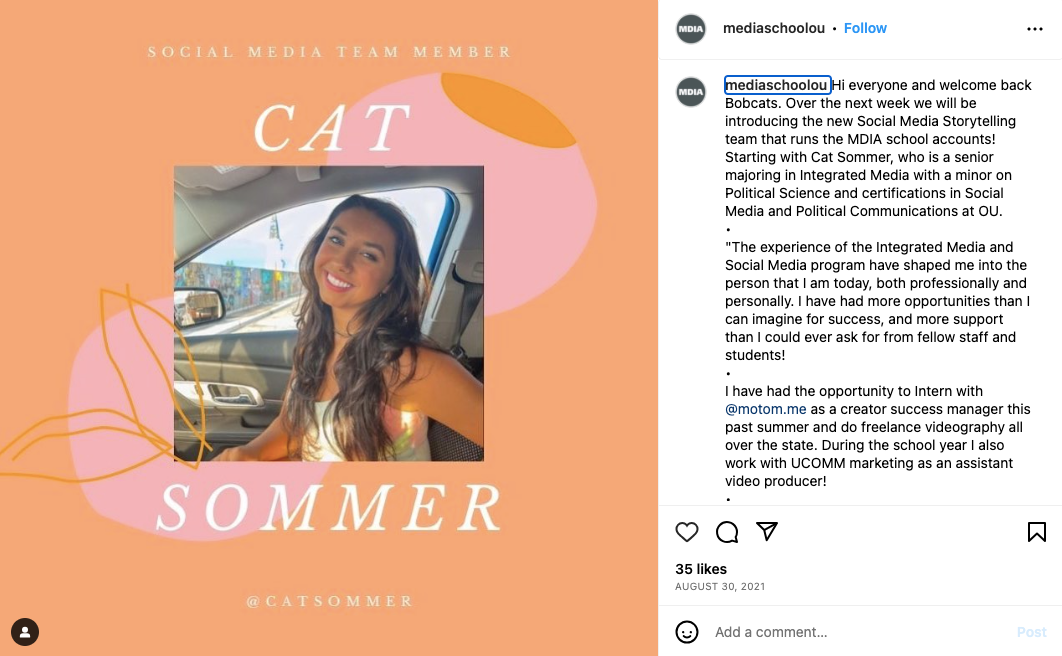The height and width of the screenshot is (656, 1062).
Task: Open the three-dot more options menu
Action: (x=1034, y=28)
